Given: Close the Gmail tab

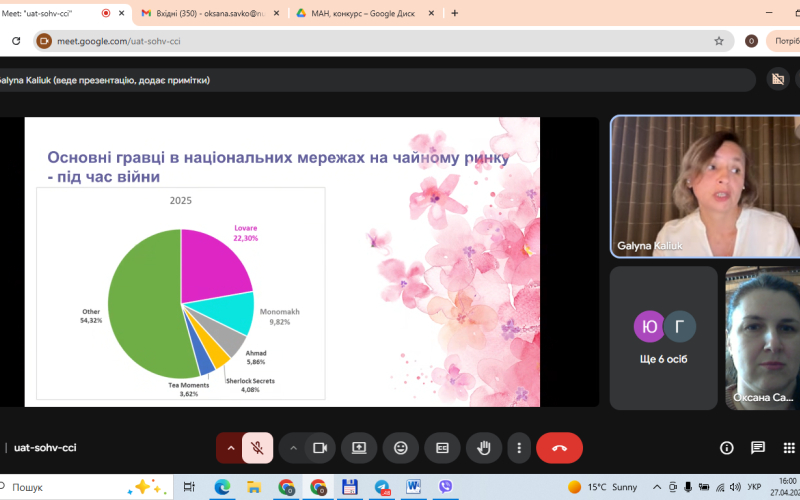Looking at the screenshot, I should pos(277,13).
